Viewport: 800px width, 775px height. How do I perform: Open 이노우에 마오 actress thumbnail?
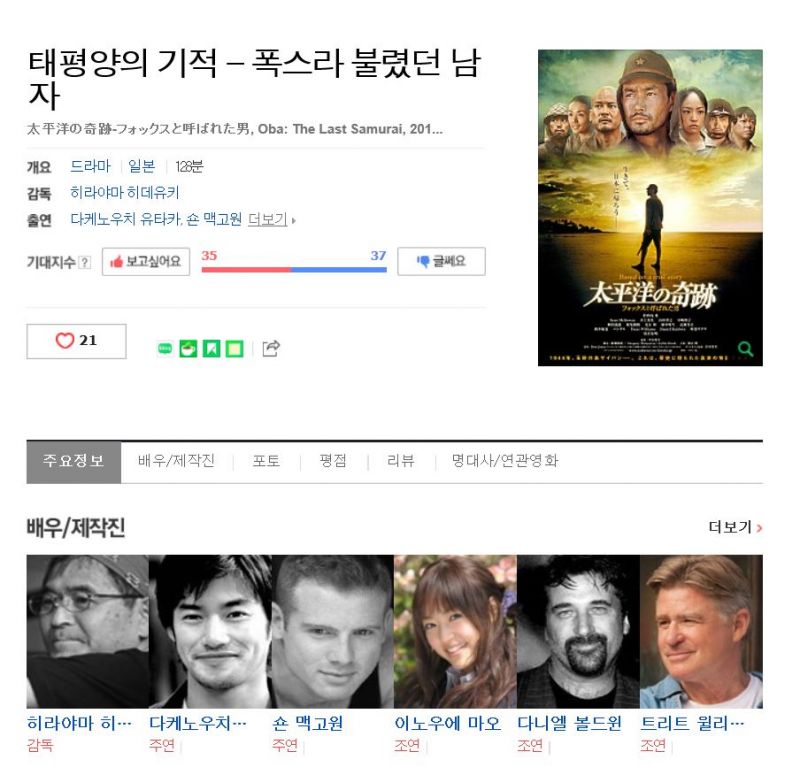click(455, 631)
